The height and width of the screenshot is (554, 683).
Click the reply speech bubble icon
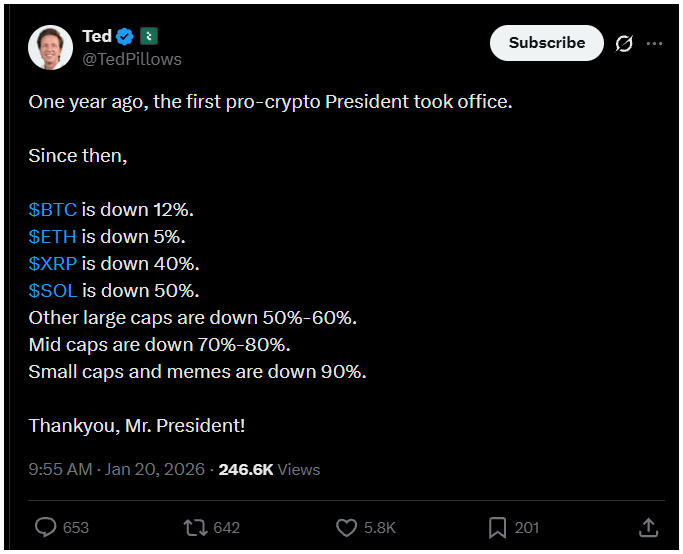coord(46,527)
